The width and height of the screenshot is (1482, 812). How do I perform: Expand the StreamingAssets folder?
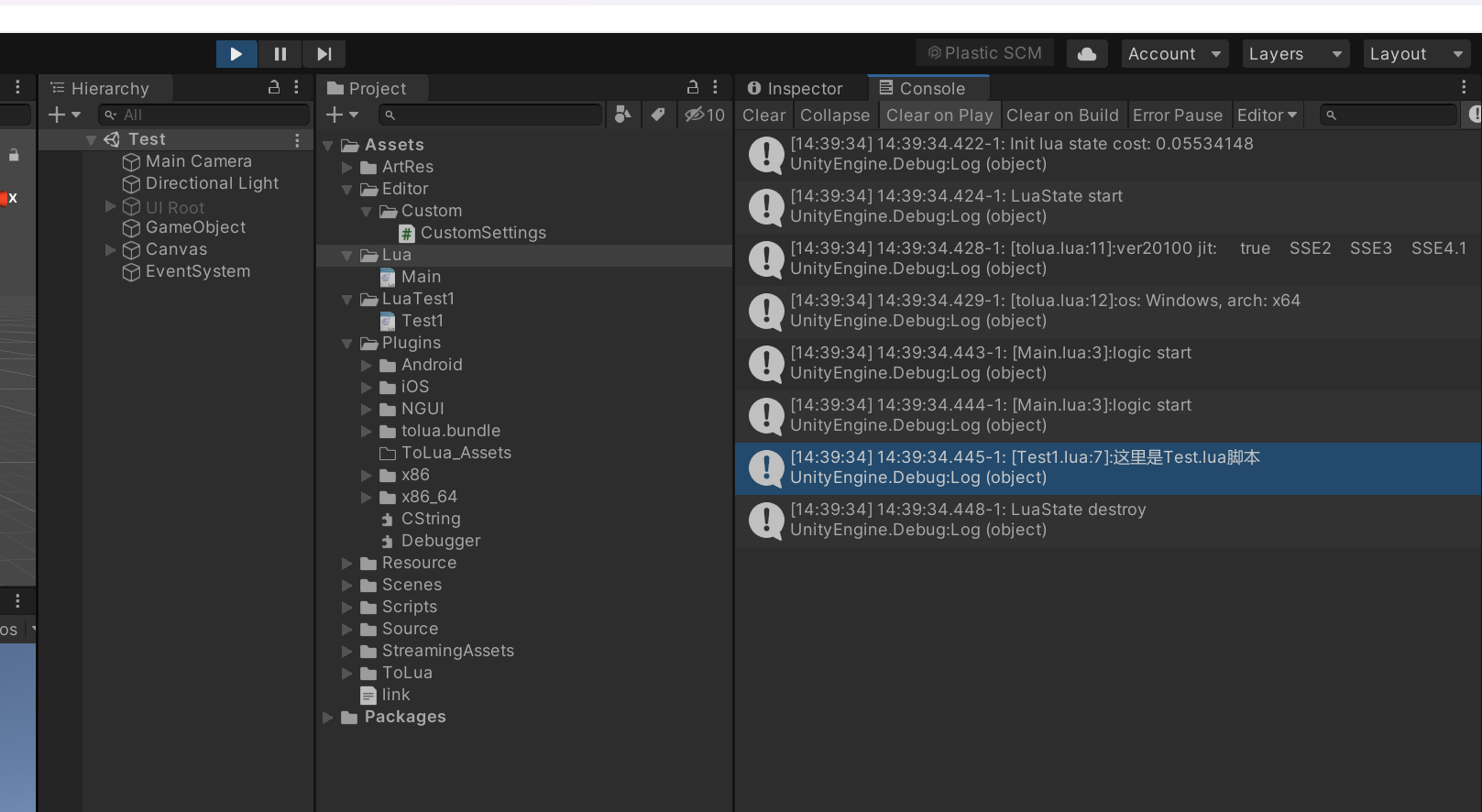pyautogui.click(x=347, y=651)
